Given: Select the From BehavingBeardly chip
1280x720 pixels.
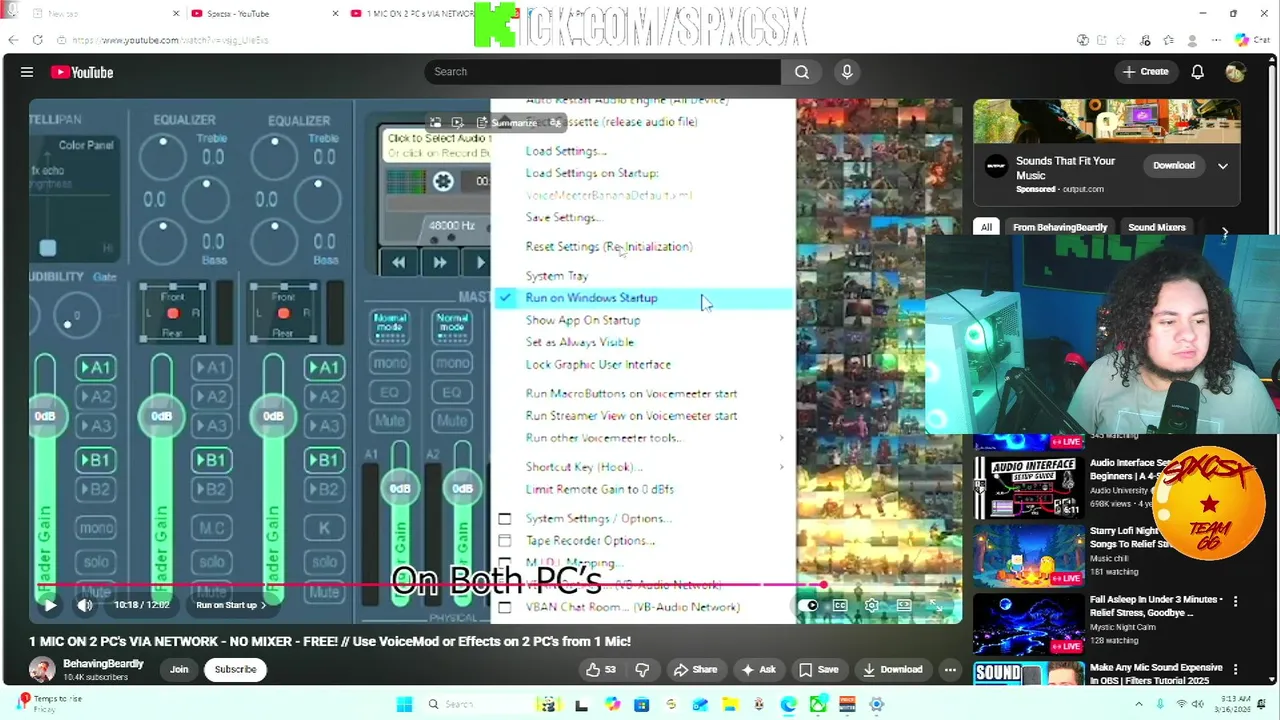Looking at the screenshot, I should tap(1060, 227).
